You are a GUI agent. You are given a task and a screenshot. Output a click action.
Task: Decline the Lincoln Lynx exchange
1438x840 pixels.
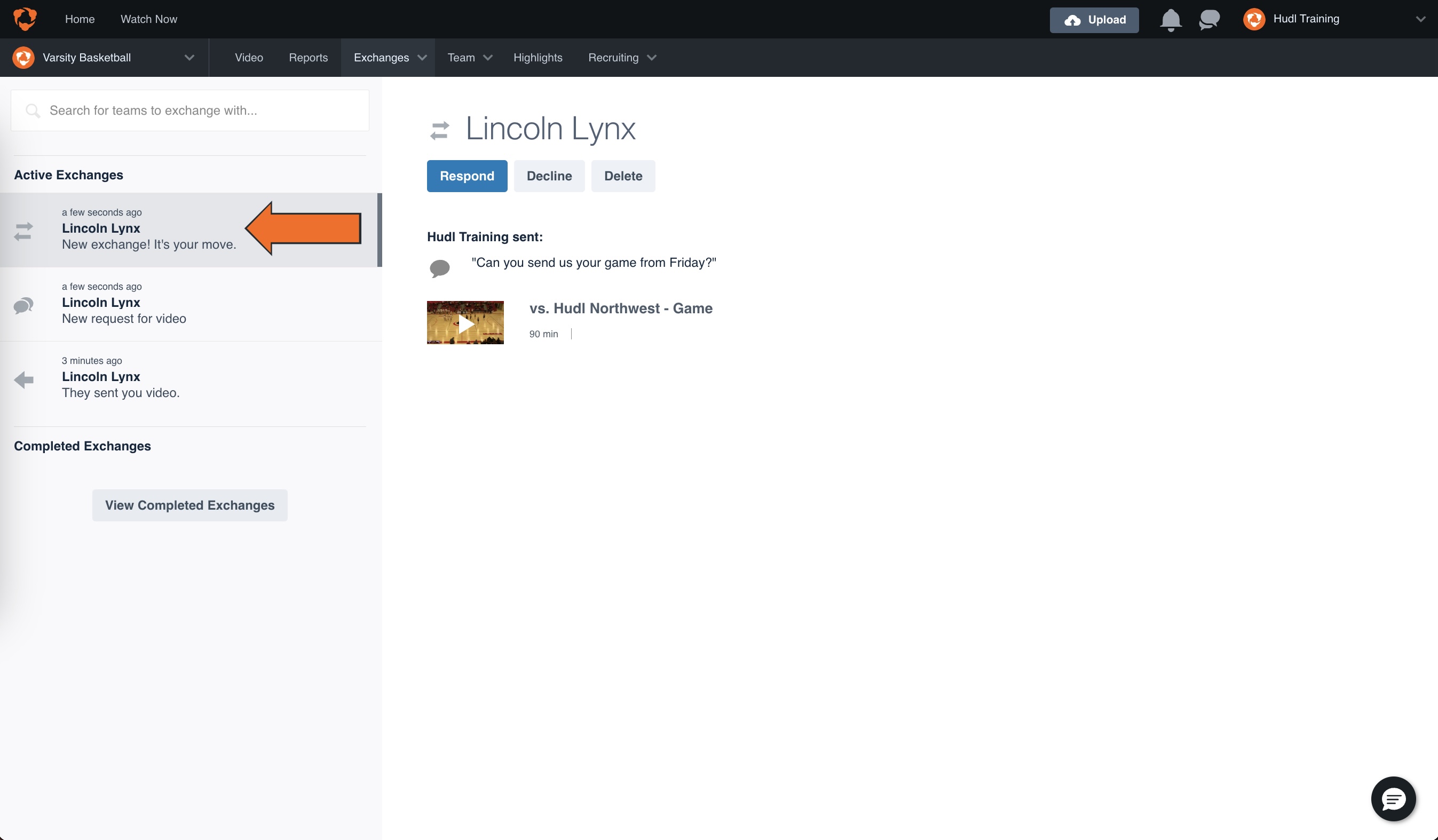(x=548, y=176)
